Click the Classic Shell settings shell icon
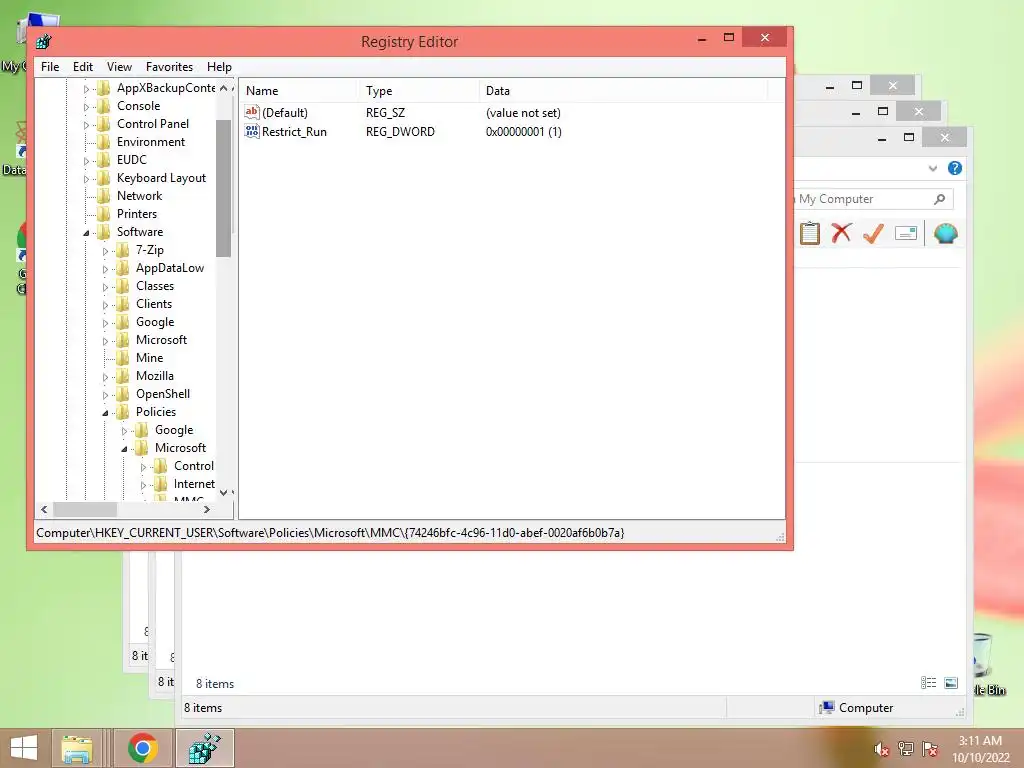This screenshot has width=1024, height=768. (946, 233)
